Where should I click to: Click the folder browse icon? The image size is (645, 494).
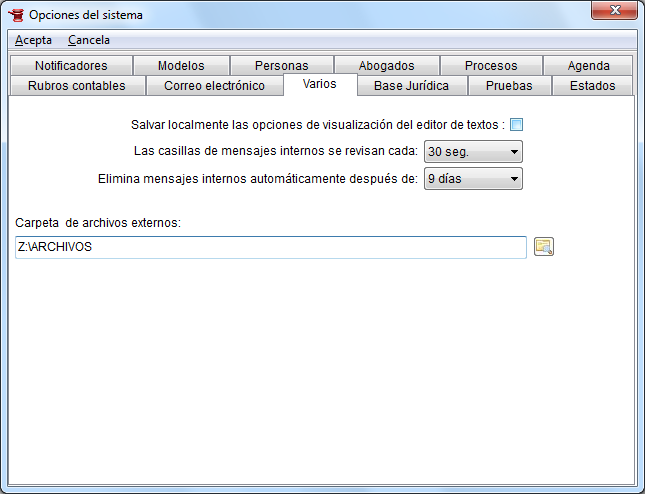click(544, 247)
